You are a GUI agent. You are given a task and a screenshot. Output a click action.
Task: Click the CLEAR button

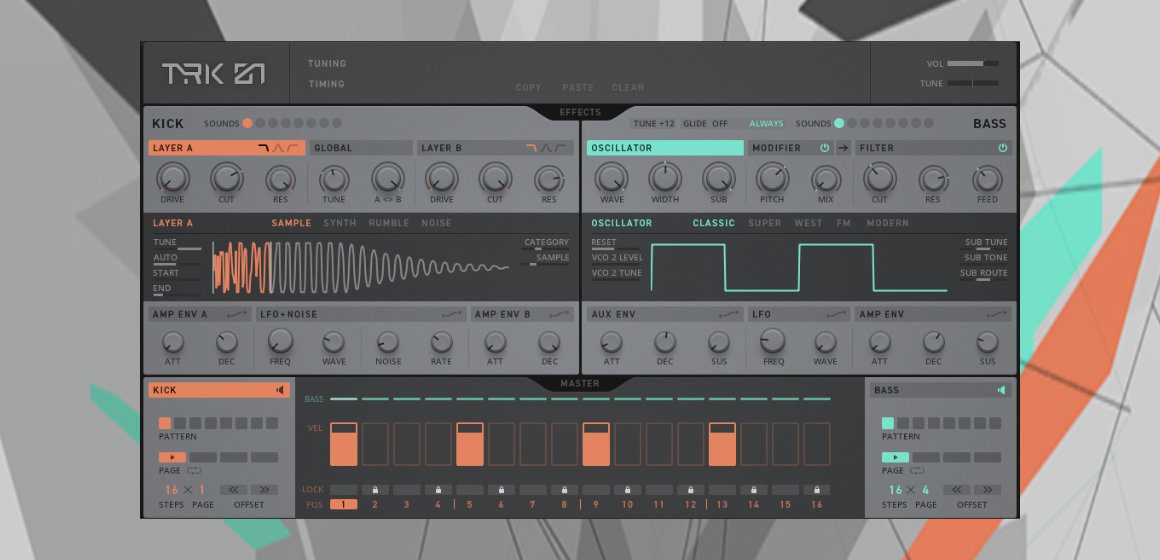click(x=628, y=87)
